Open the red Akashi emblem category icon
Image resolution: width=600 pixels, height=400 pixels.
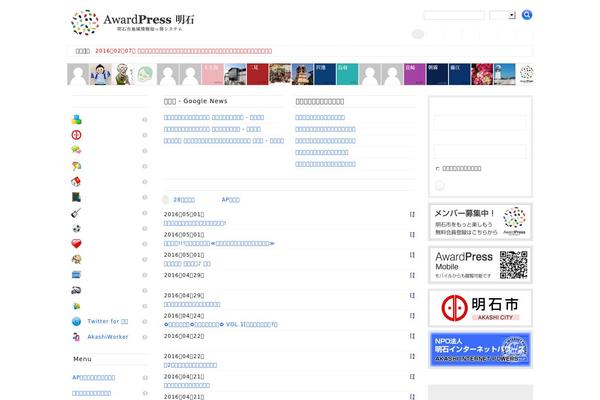click(77, 135)
